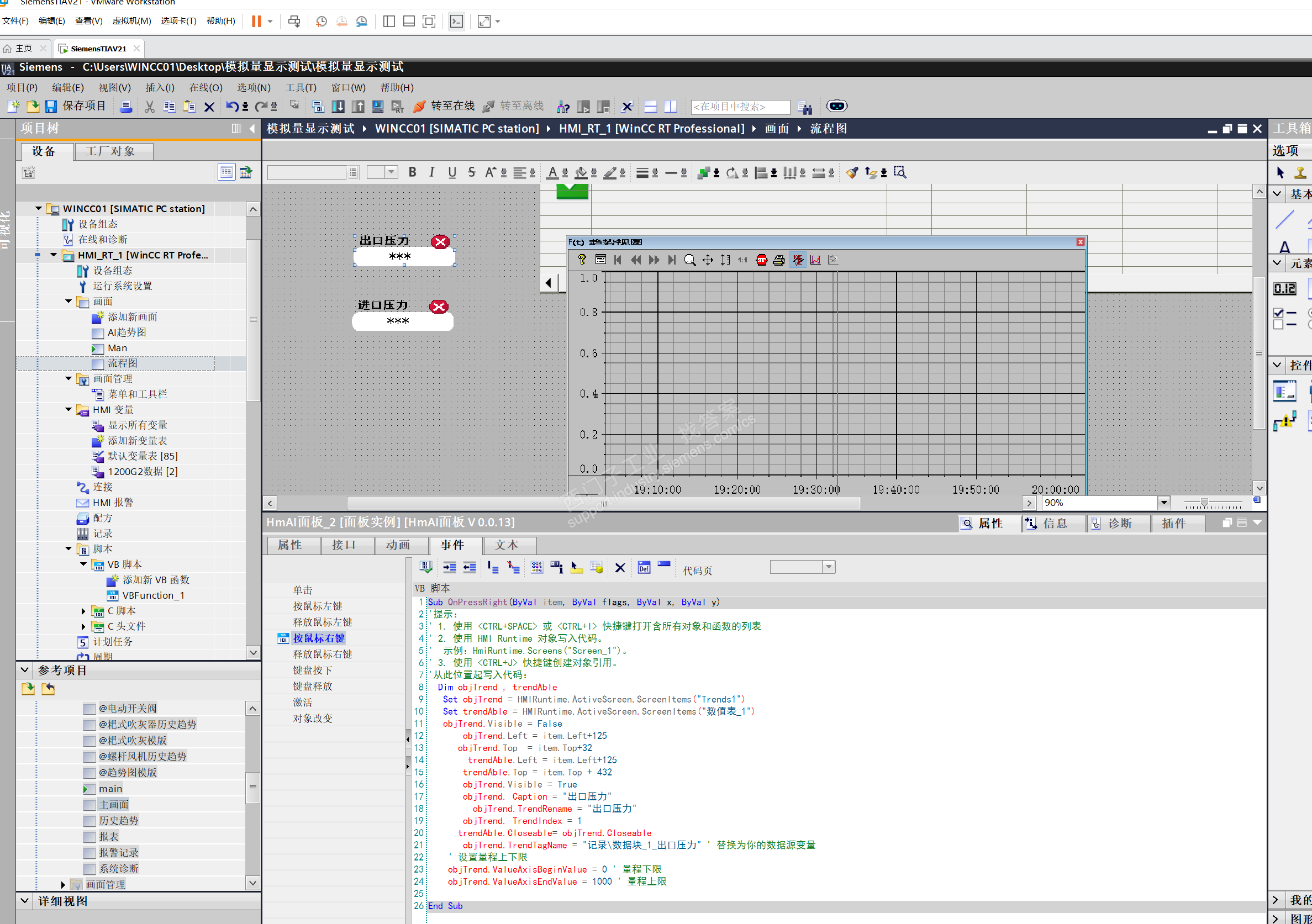Toggle the checkbox next to @电动开关阀

pyautogui.click(x=89, y=709)
